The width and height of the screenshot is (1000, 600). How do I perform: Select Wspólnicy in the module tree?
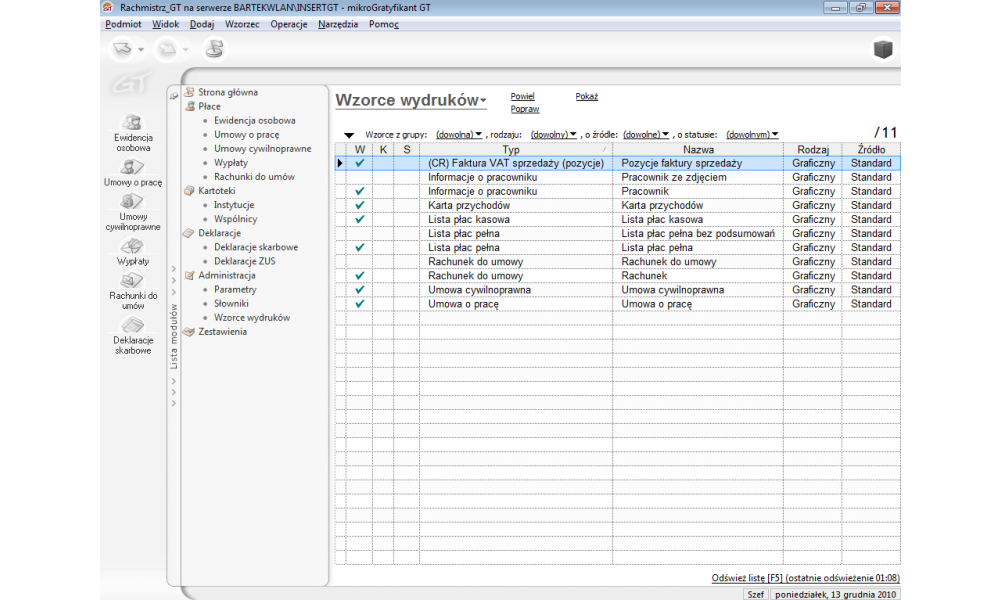click(x=235, y=219)
